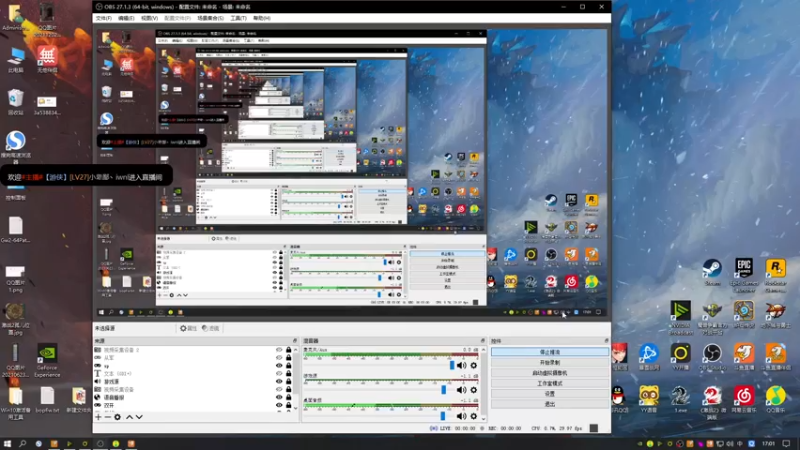Click the 停止推流 button
Screen dimensions: 800x450
[549, 352]
